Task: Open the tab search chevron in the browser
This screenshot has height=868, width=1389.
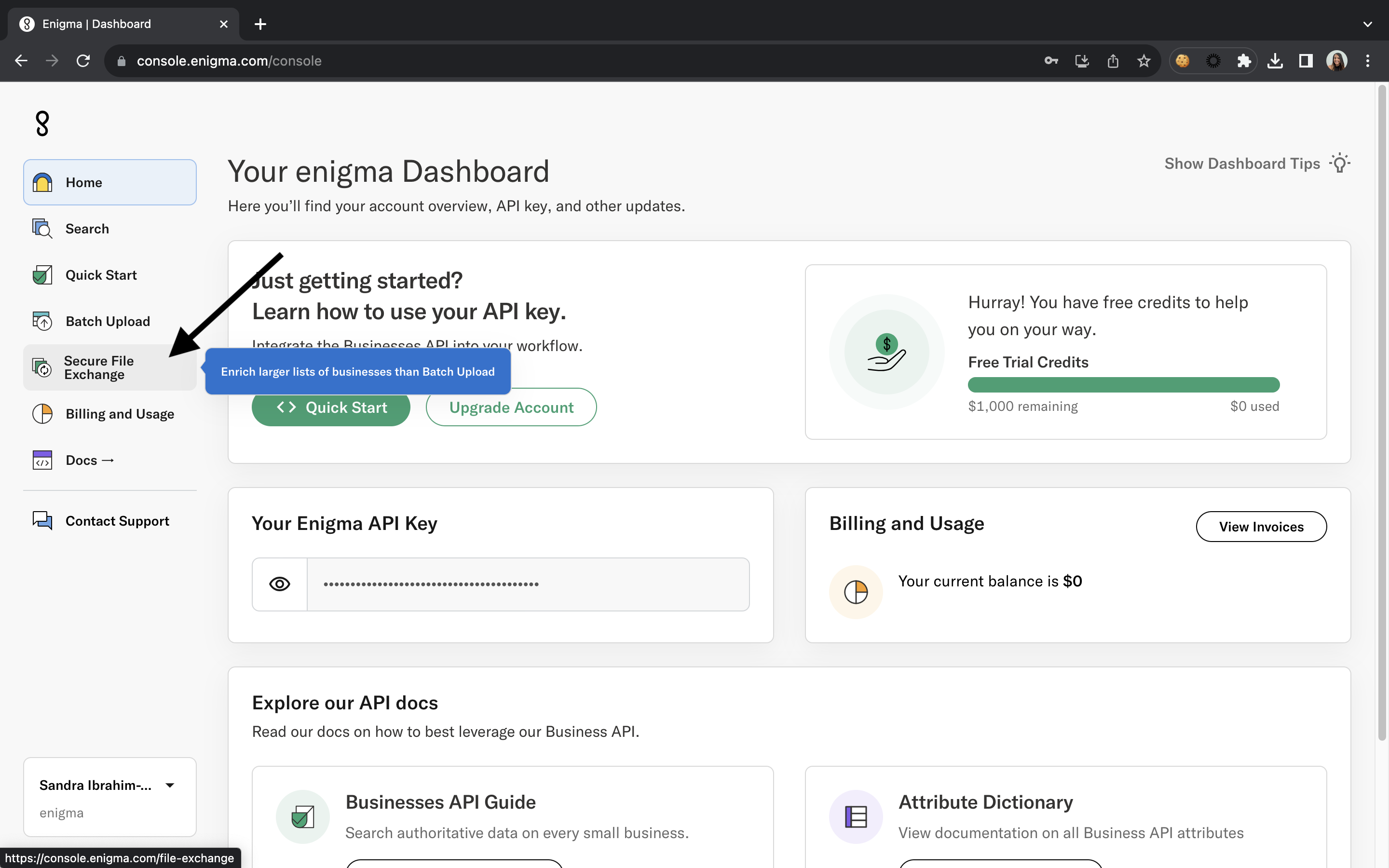Action: click(1367, 24)
